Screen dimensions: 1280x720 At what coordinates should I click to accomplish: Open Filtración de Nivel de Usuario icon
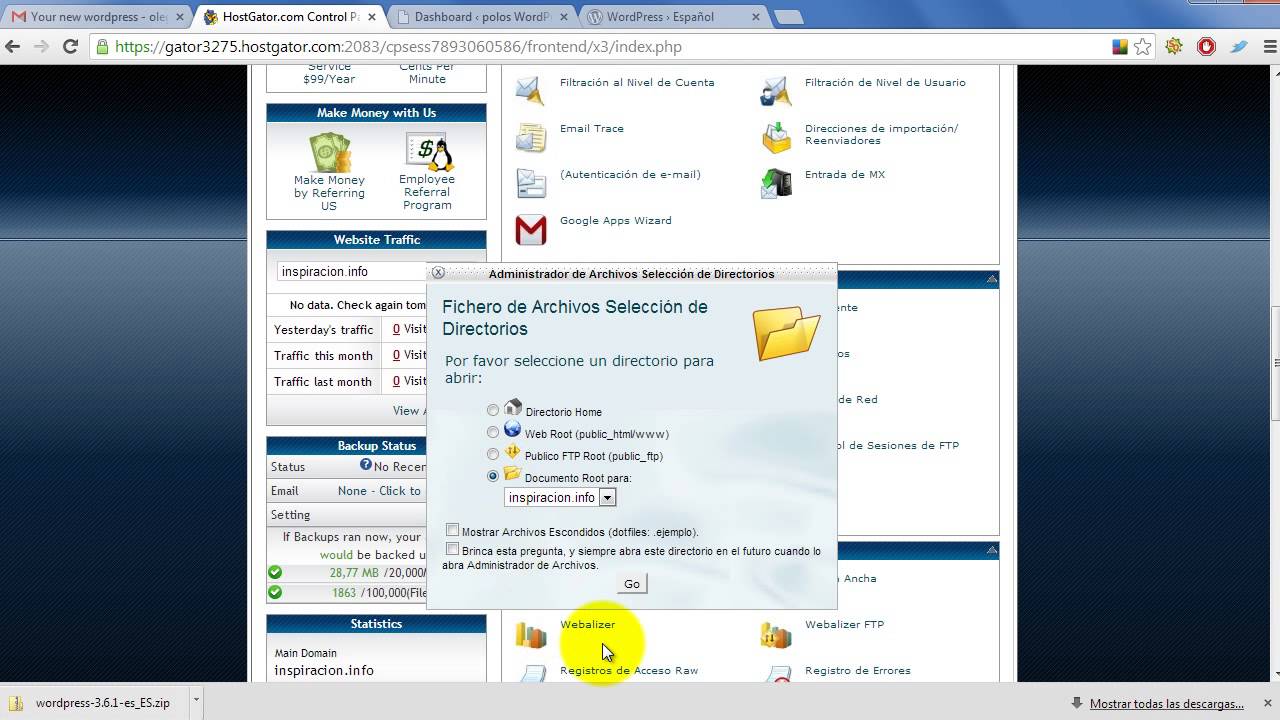[x=776, y=90]
